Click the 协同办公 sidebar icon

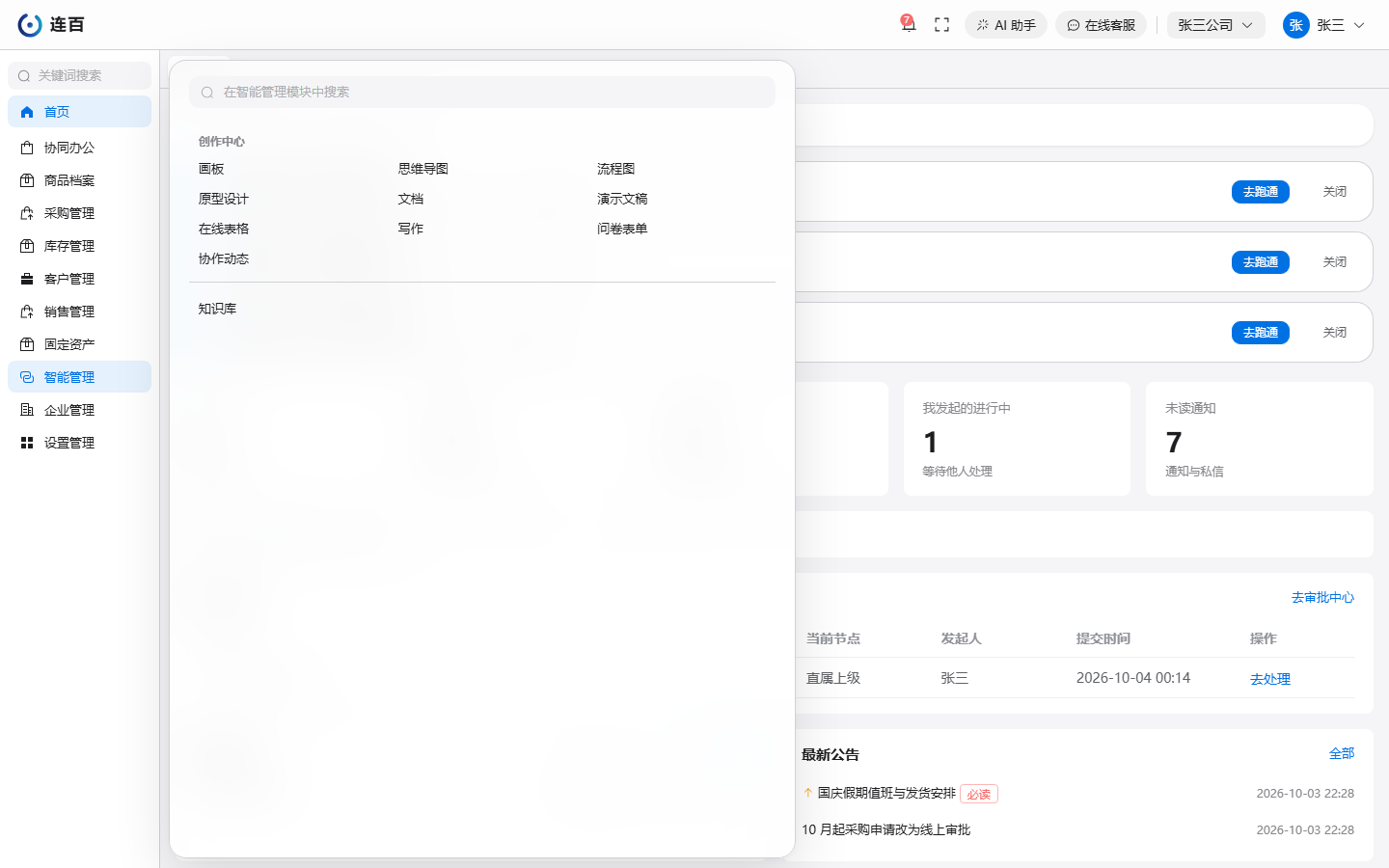(27, 148)
